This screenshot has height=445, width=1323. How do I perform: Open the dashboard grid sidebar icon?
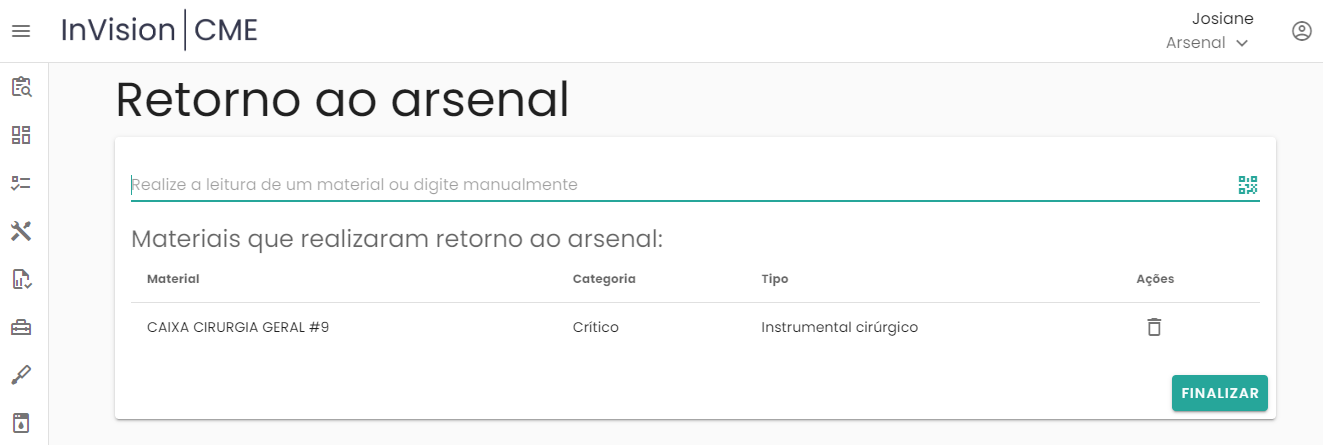21,135
